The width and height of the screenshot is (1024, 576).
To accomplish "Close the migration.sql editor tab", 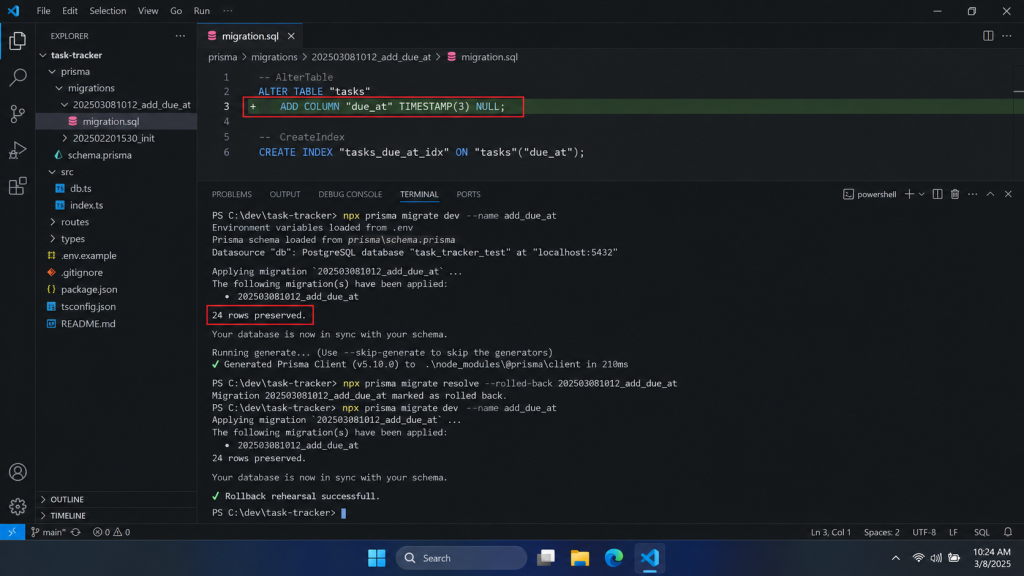I will (x=291, y=36).
